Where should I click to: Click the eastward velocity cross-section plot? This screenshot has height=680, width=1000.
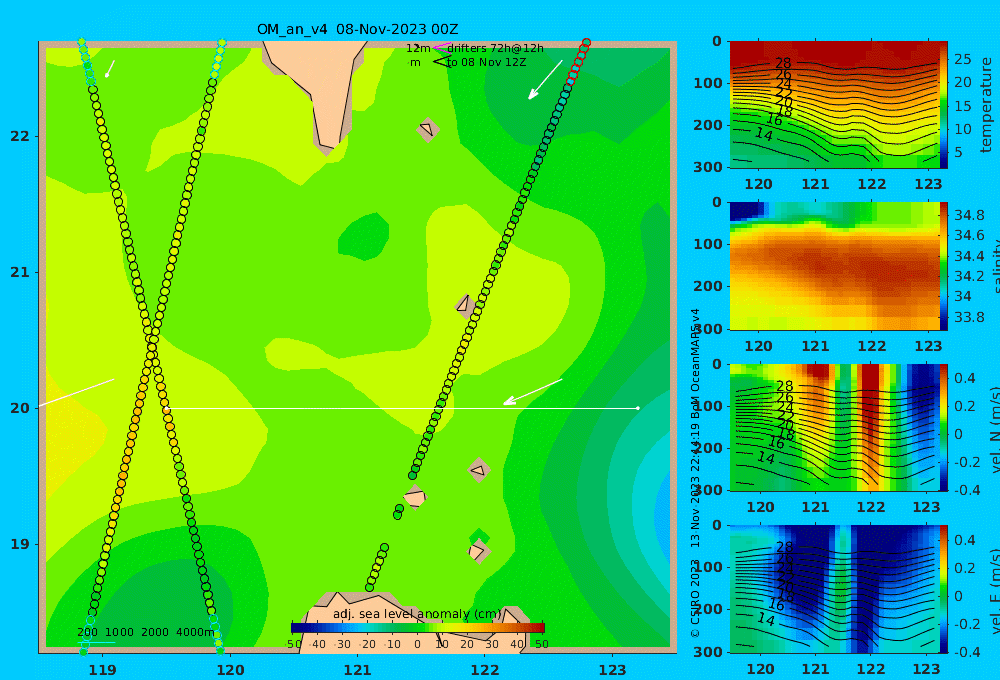pyautogui.click(x=835, y=589)
